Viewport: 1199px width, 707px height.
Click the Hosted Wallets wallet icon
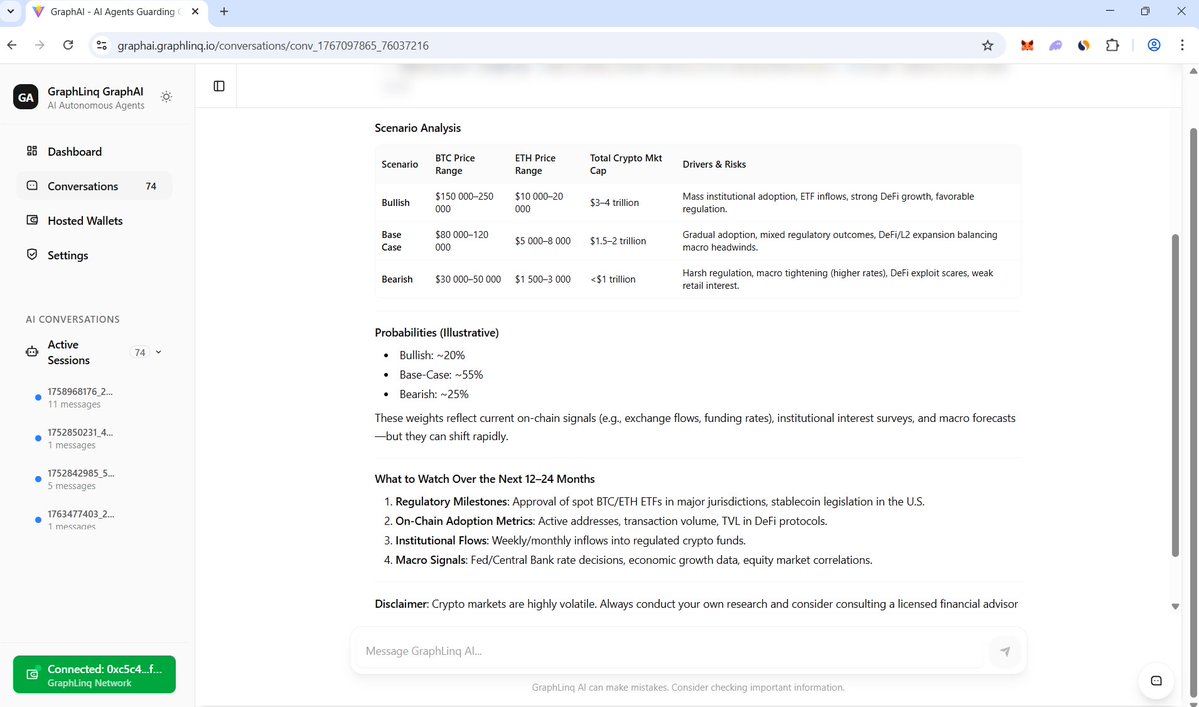31,219
